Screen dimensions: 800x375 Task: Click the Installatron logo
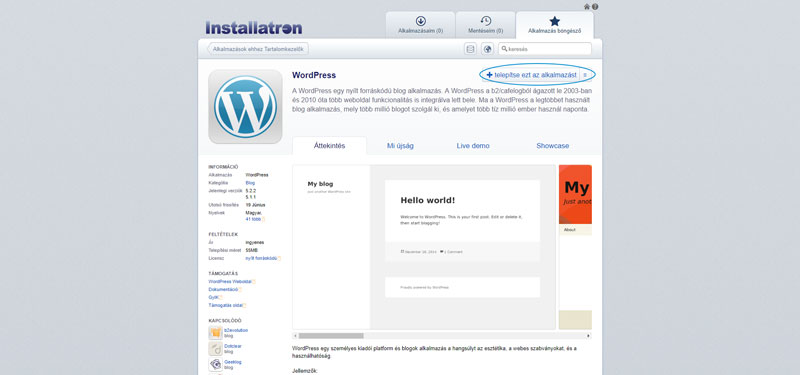(254, 28)
